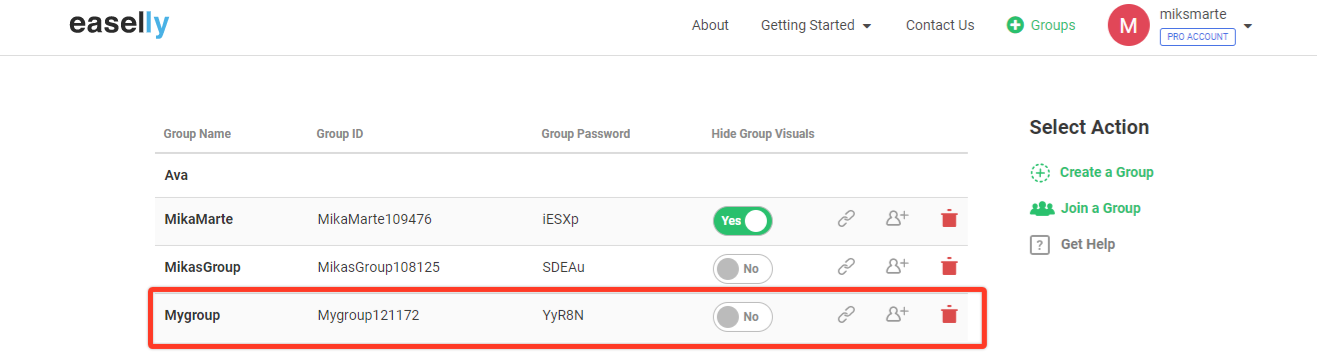The height and width of the screenshot is (361, 1317).
Task: Open account dropdown arrow next to miksmarte
Action: click(x=1247, y=26)
